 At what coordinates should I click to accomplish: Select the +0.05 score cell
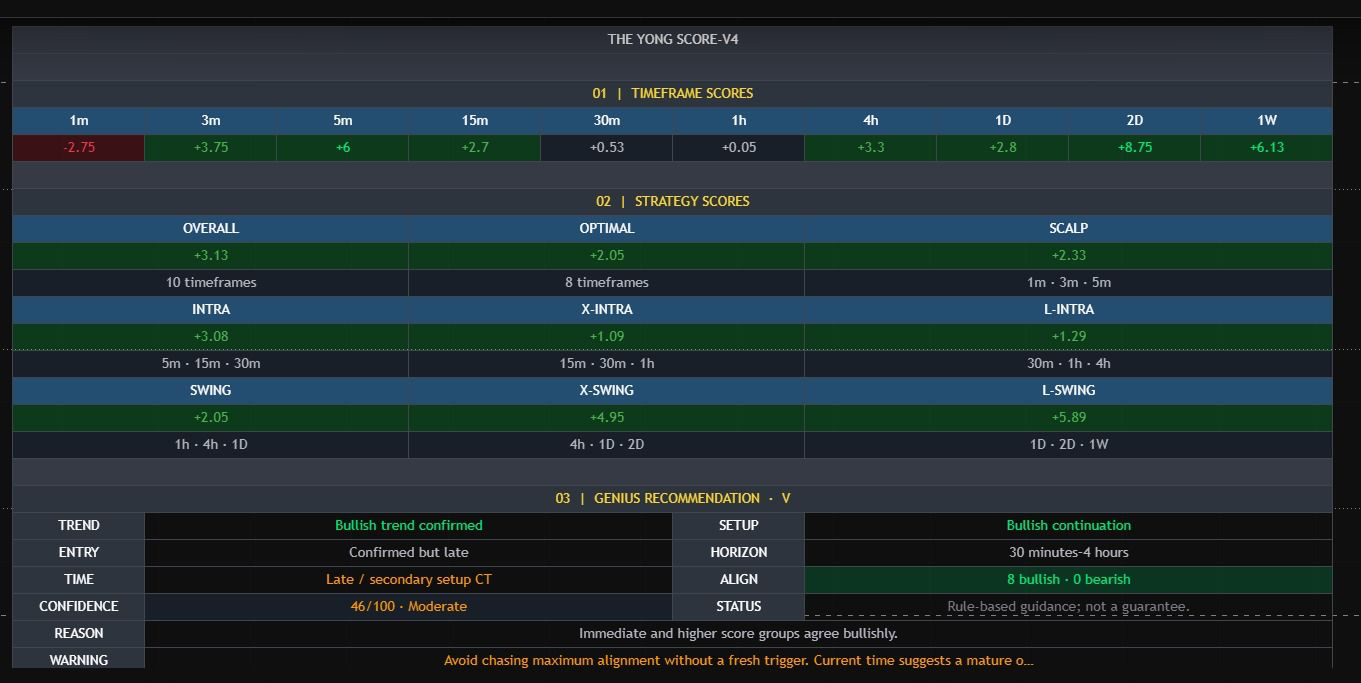[738, 147]
